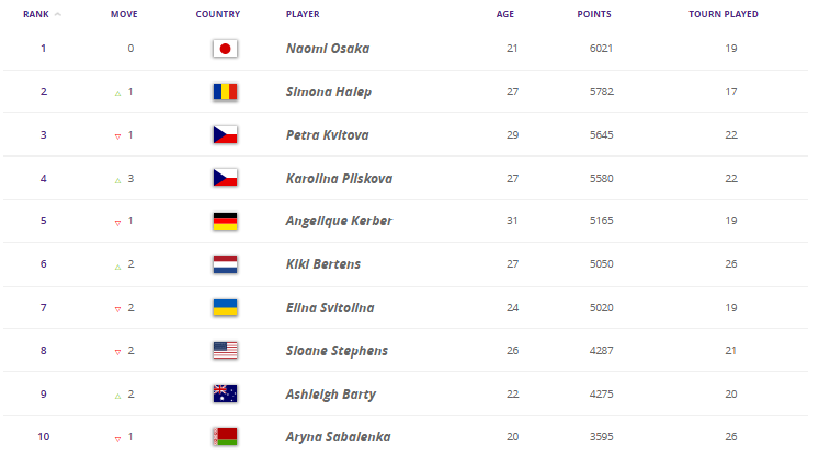This screenshot has height=460, width=819.
Task: Open Naomi Osaka player profile
Action: coord(327,49)
